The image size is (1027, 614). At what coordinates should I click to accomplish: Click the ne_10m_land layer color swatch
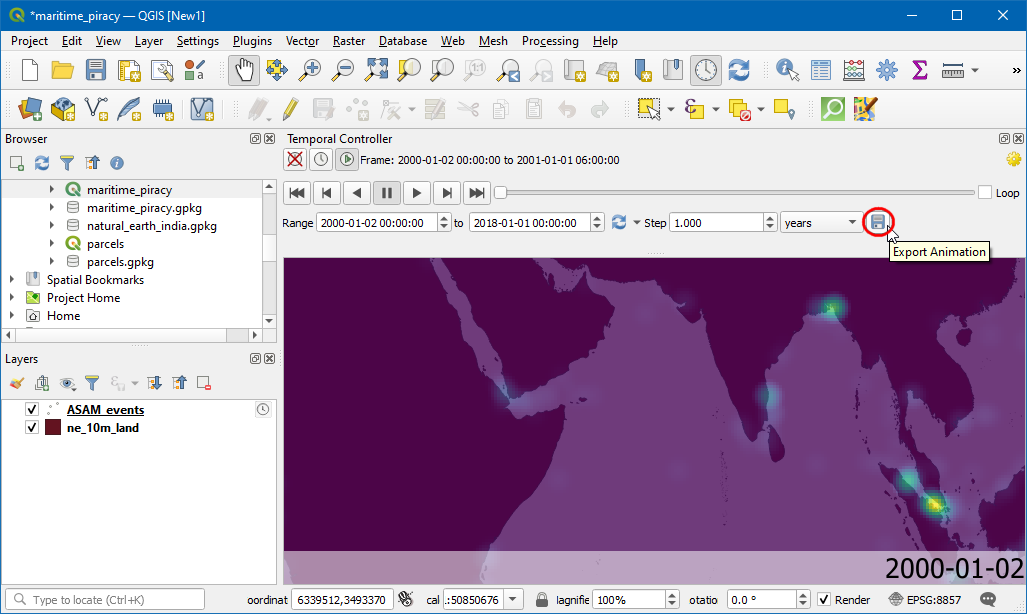tap(53, 428)
